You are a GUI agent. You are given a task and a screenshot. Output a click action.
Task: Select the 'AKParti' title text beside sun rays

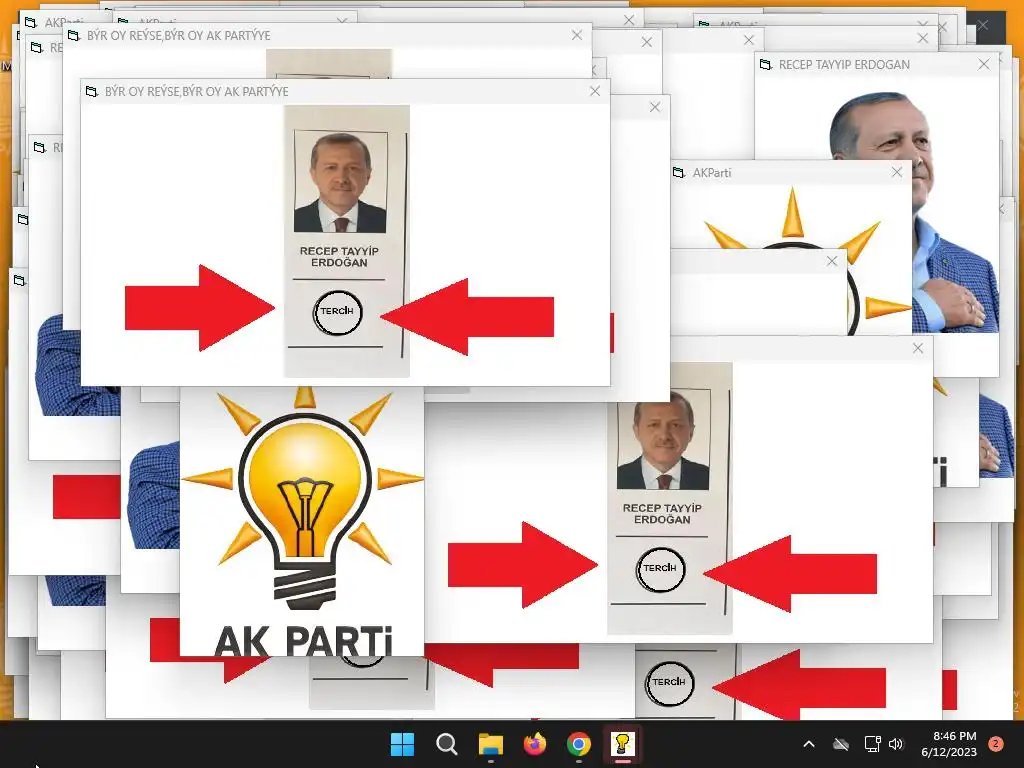(712, 173)
